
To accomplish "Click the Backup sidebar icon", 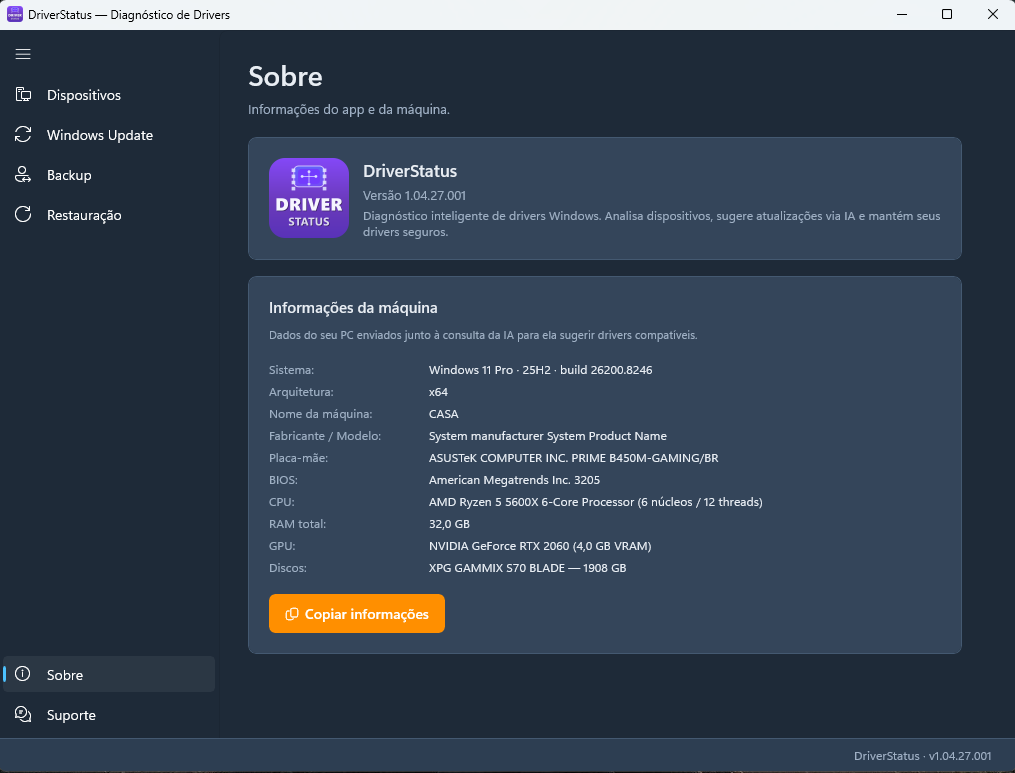I will [23, 175].
